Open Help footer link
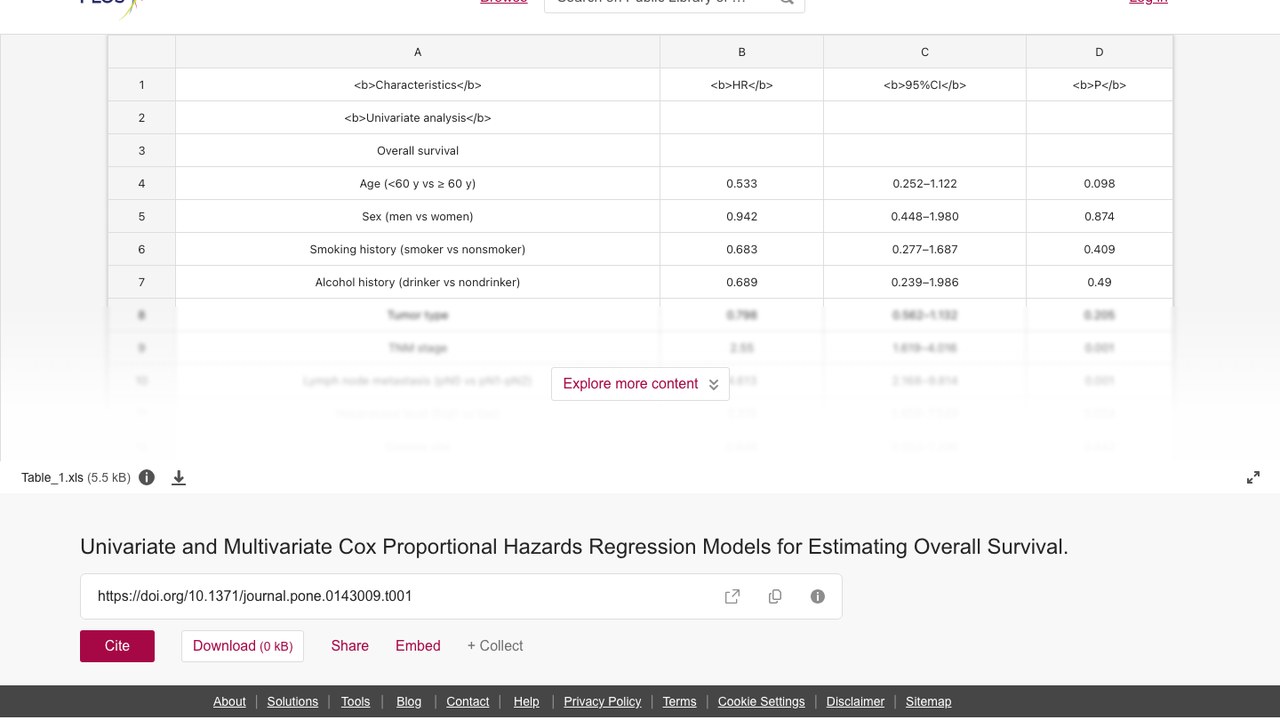 (x=526, y=702)
